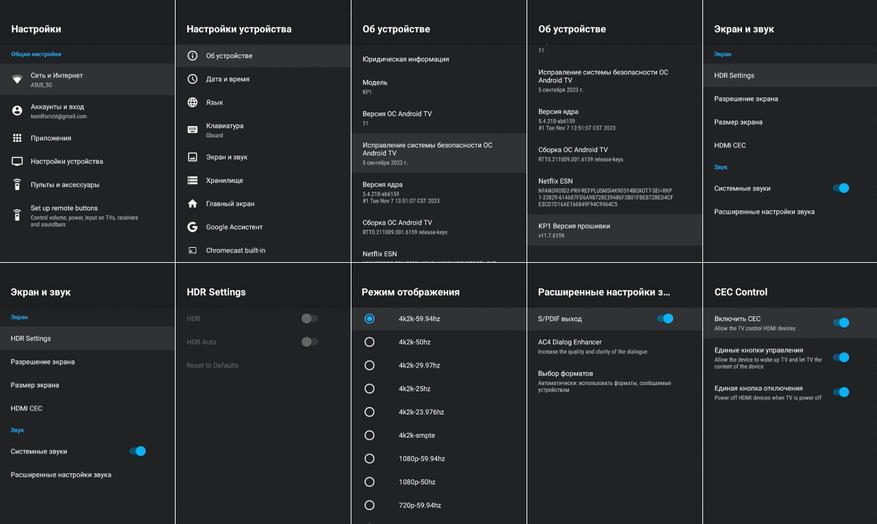Image resolution: width=877 pixels, height=524 pixels.
Task: Click the remote icon beside Пульты и аксессуары
Action: coord(17,185)
